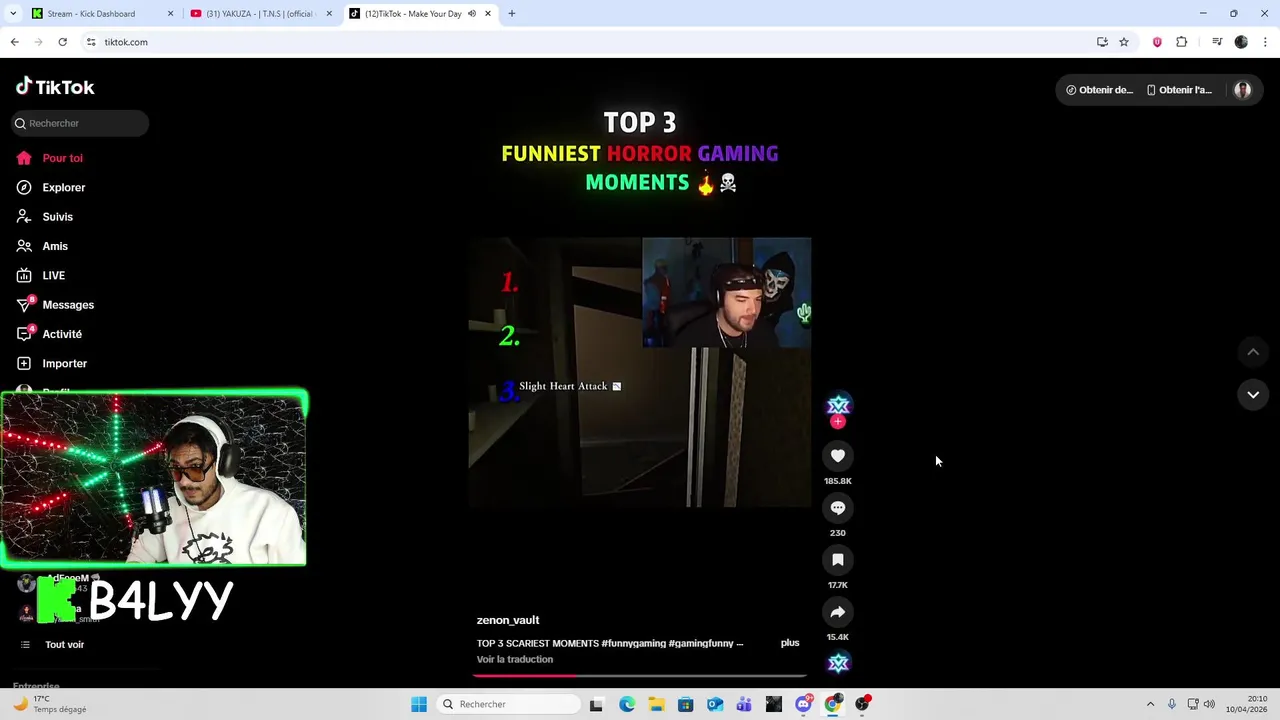Share the video with the arrow icon

point(838,612)
